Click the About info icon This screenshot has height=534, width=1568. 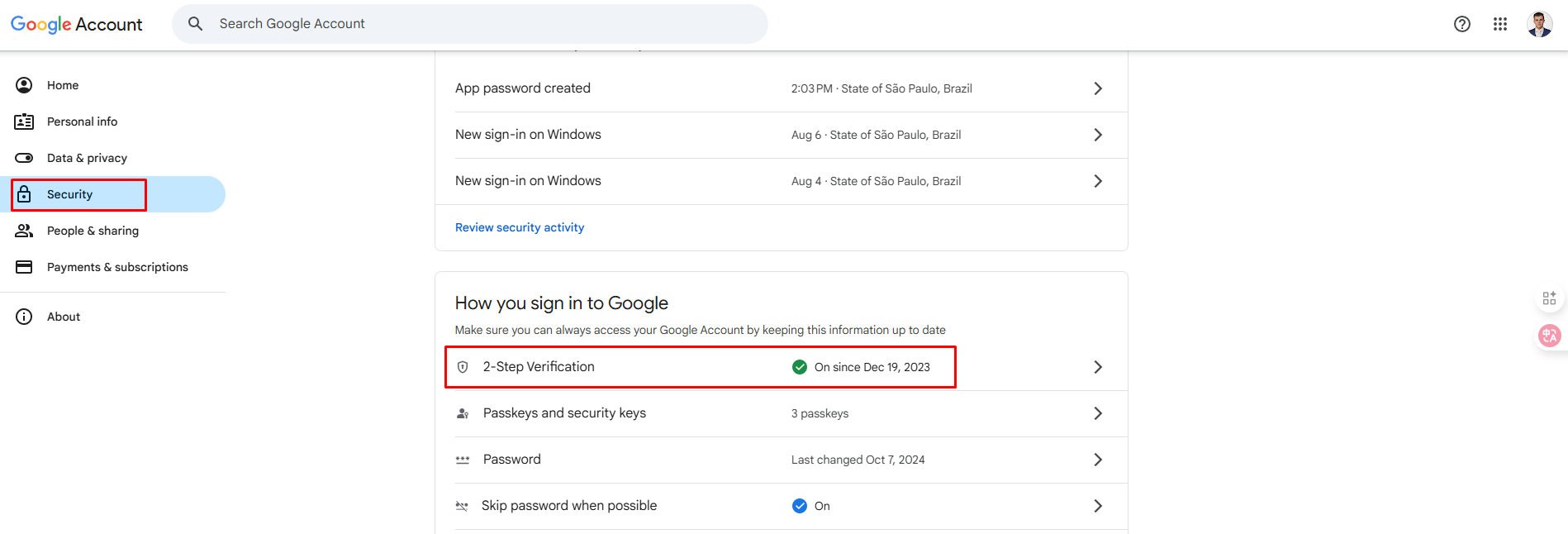pyautogui.click(x=24, y=317)
